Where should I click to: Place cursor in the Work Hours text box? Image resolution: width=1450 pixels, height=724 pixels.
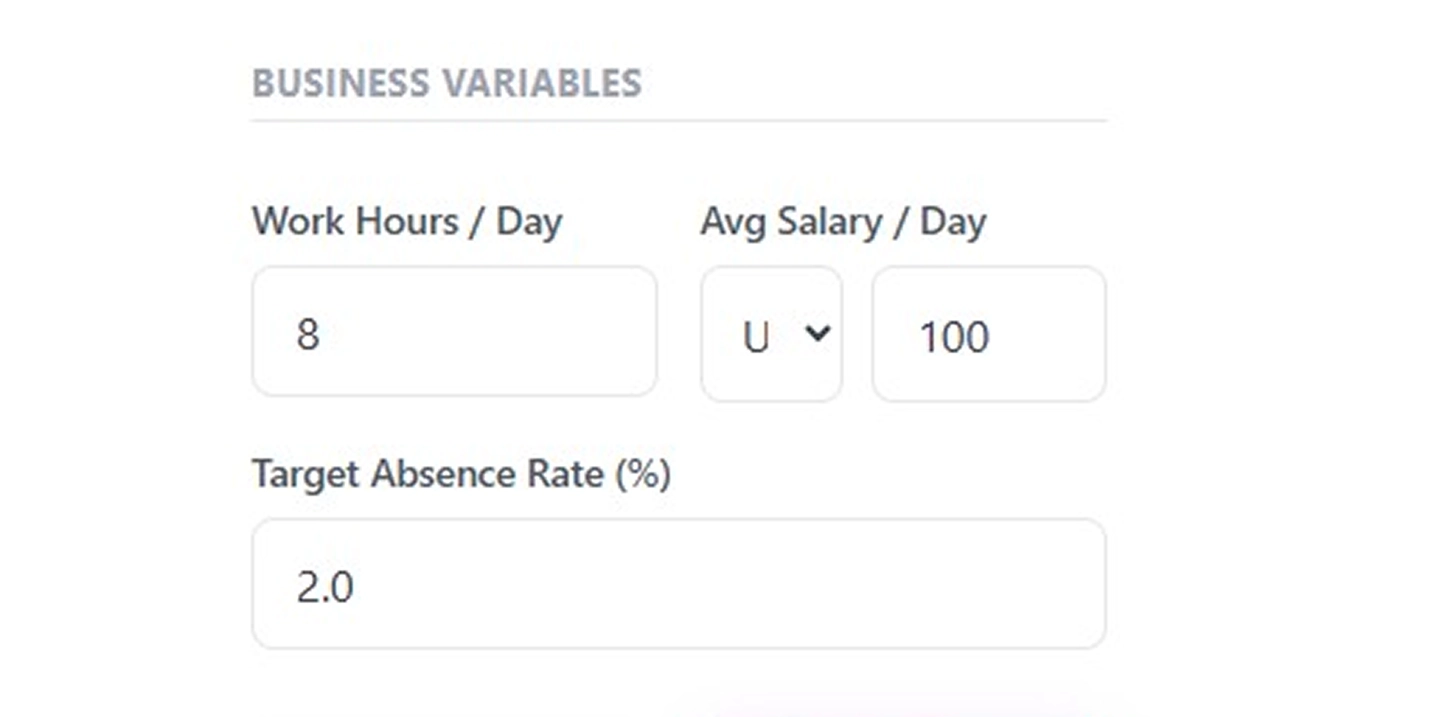[453, 330]
